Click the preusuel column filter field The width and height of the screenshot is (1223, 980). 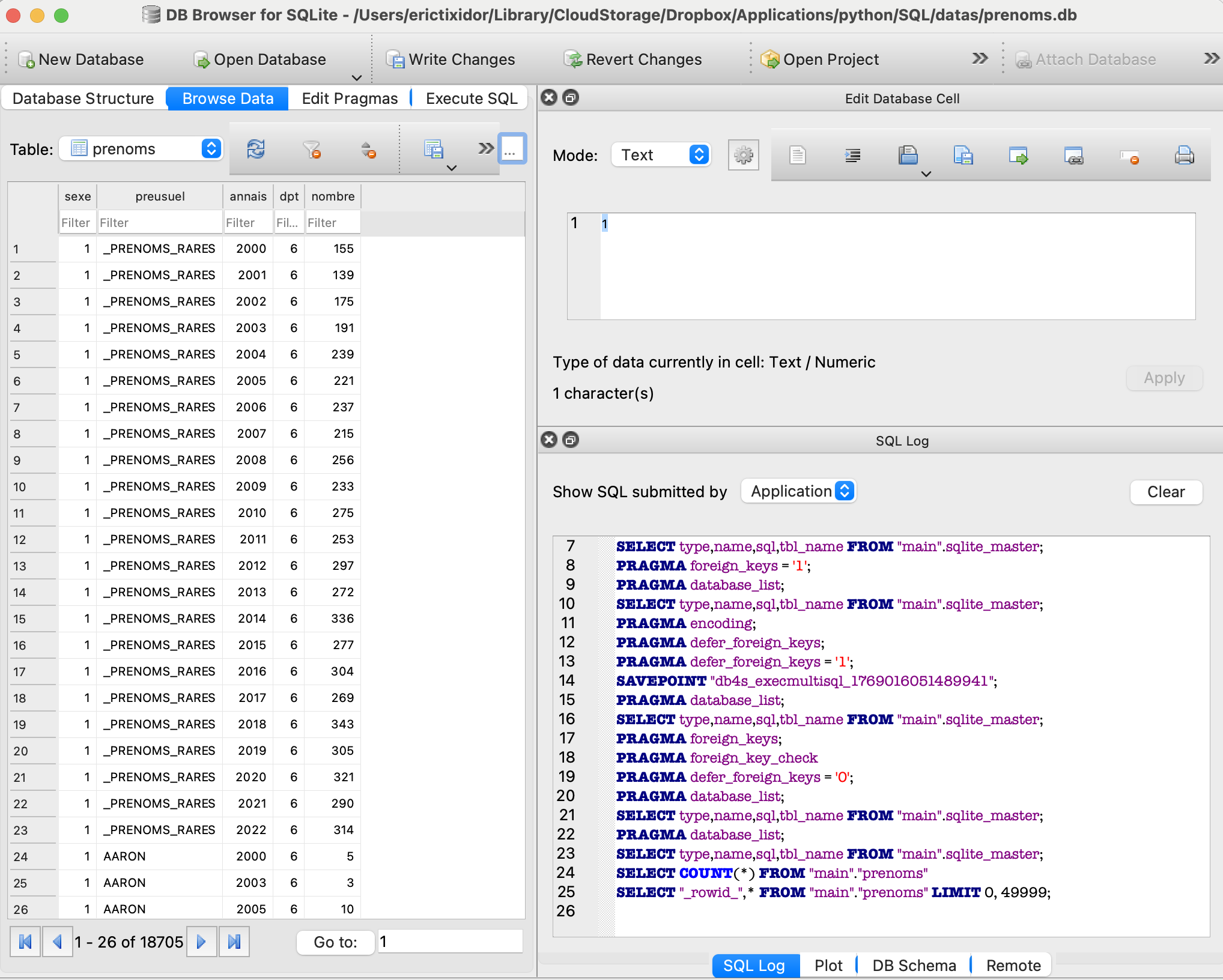159,223
